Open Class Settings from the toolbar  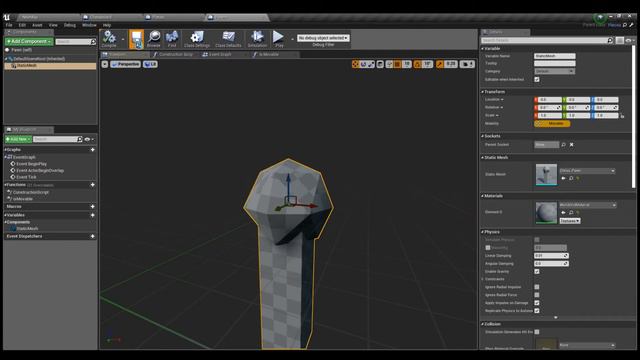coord(197,39)
